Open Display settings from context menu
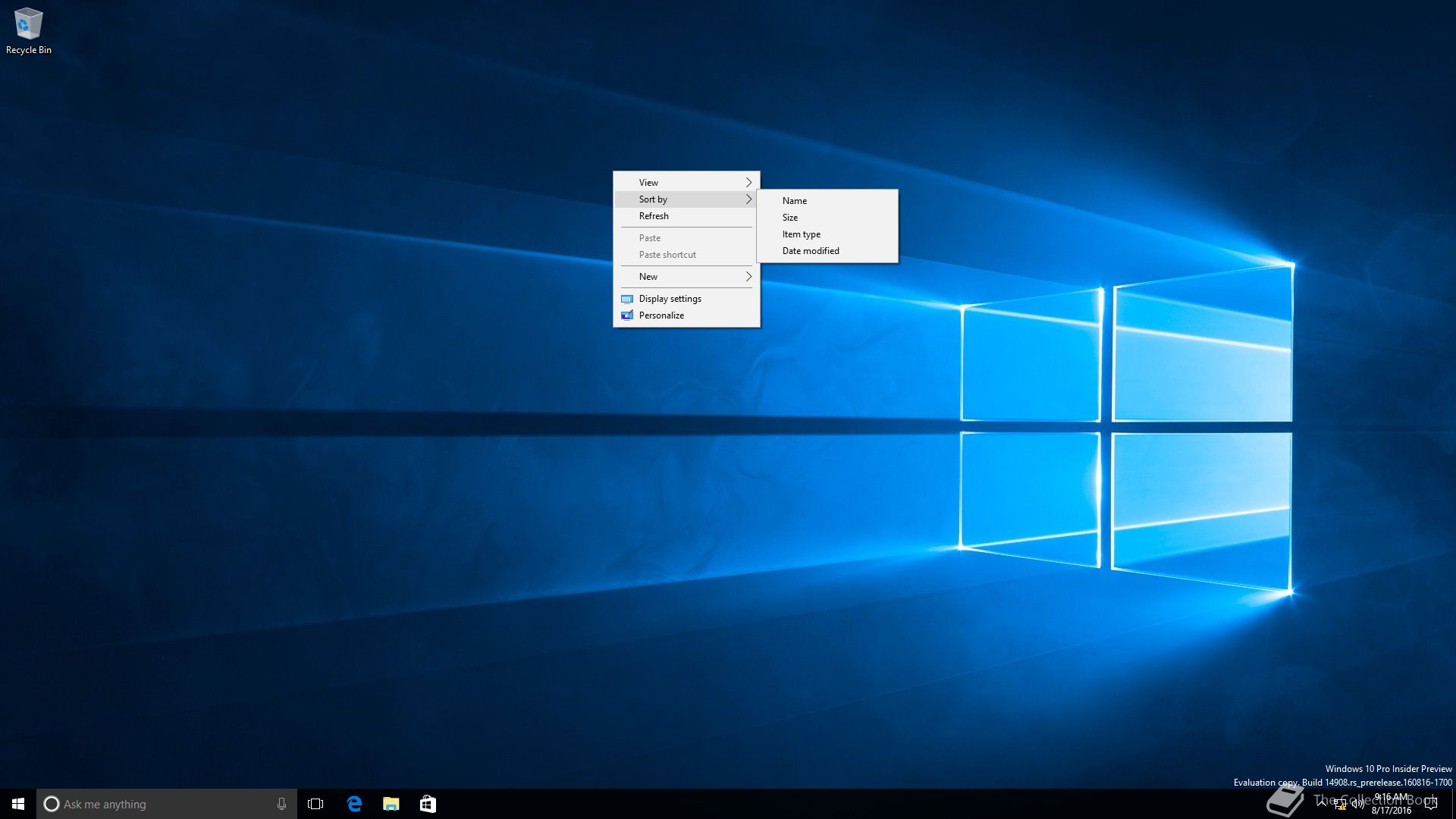 [686, 298]
